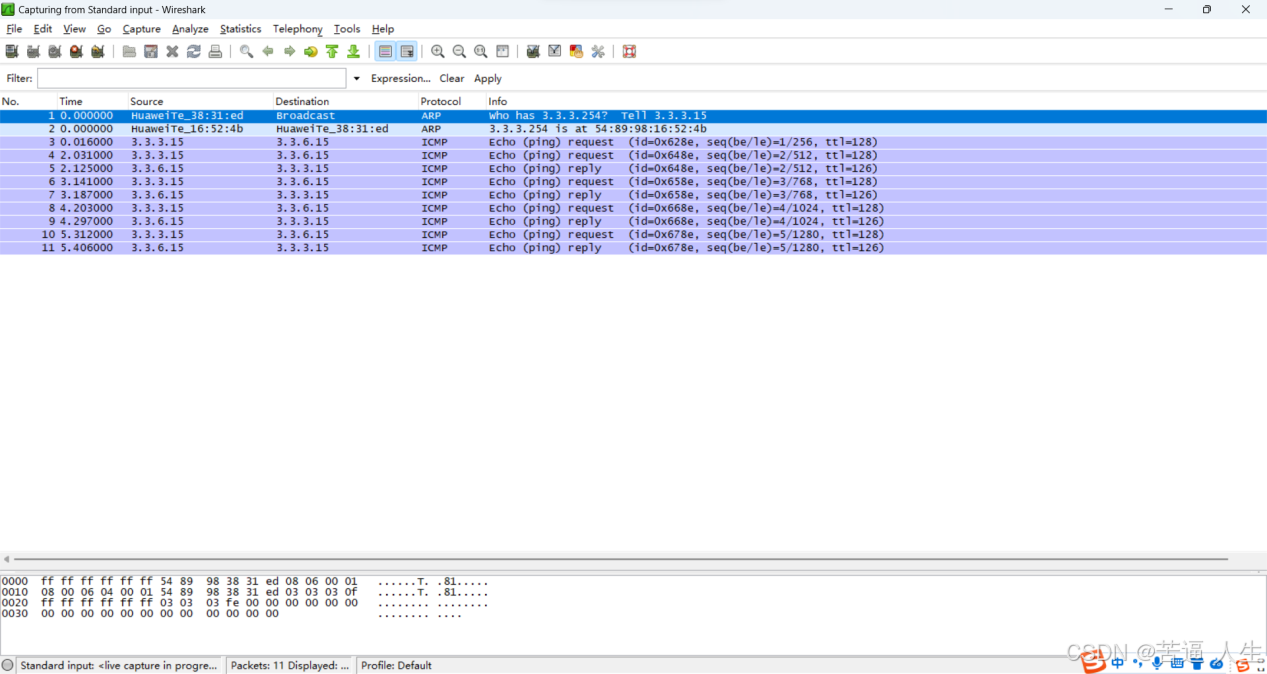This screenshot has width=1267, height=674.
Task: Open the View menu
Action: tap(75, 29)
